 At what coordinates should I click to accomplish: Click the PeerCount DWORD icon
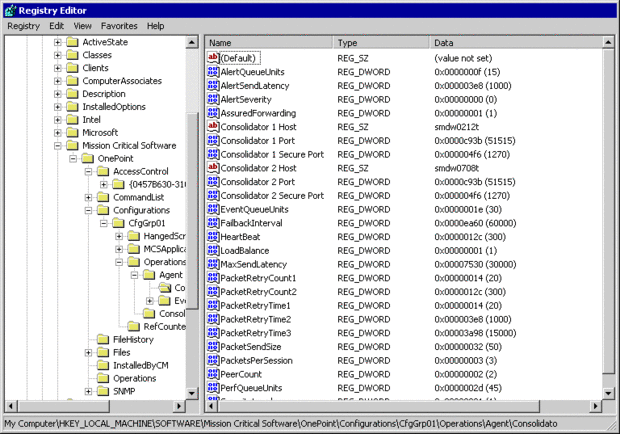pyautogui.click(x=213, y=374)
